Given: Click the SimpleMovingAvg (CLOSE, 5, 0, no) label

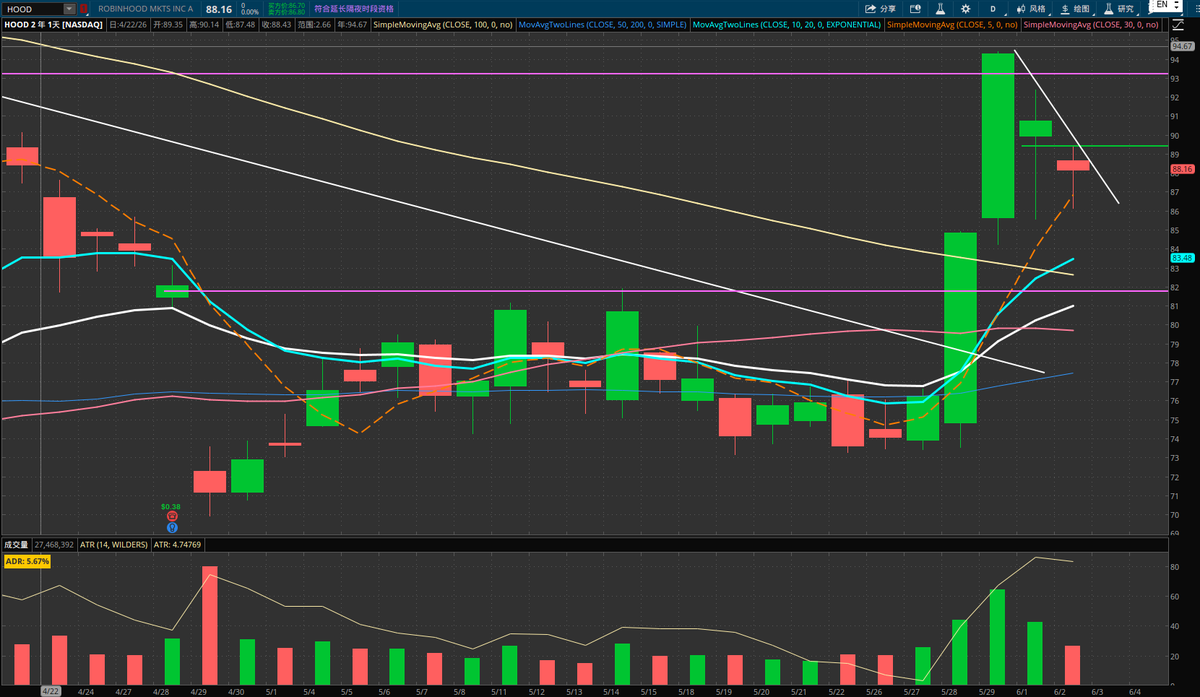Looking at the screenshot, I should [952, 23].
